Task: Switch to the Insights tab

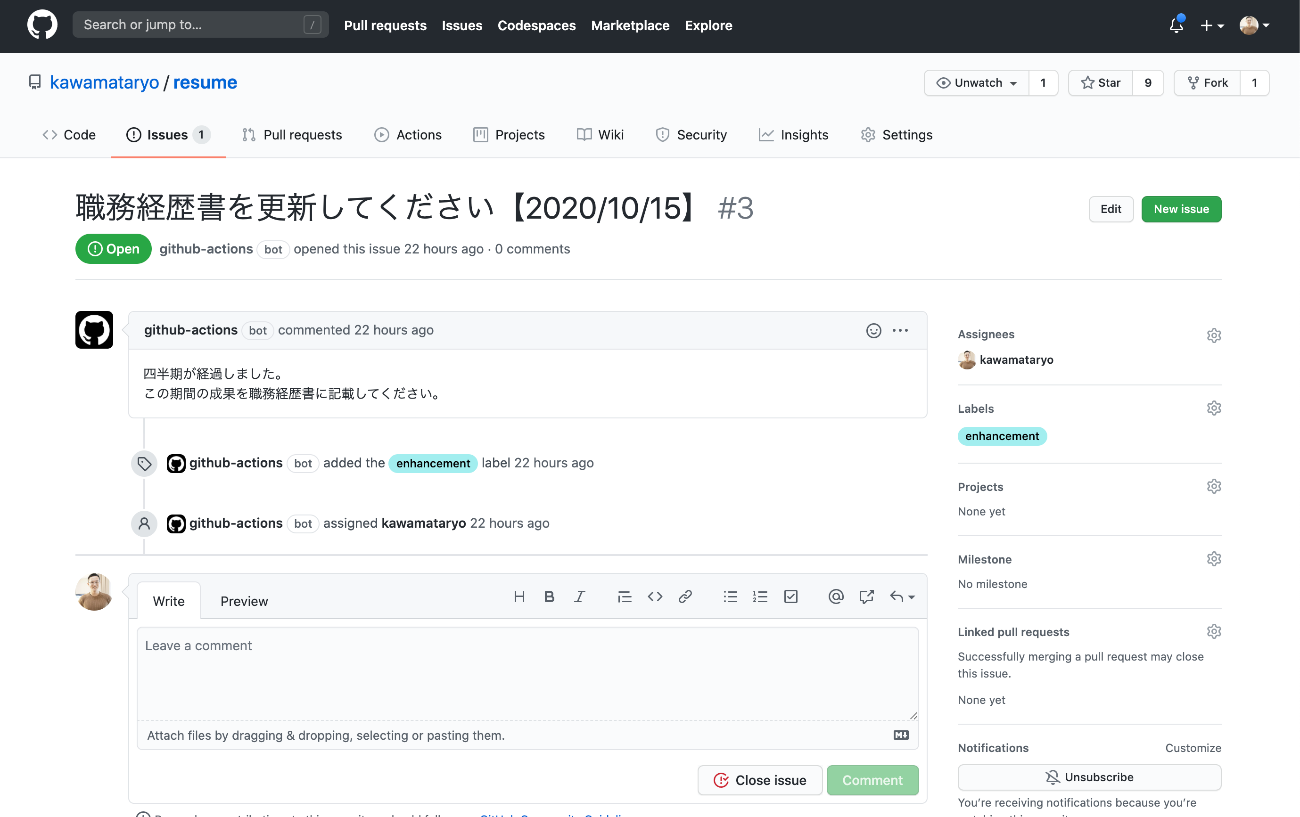Action: [794, 135]
